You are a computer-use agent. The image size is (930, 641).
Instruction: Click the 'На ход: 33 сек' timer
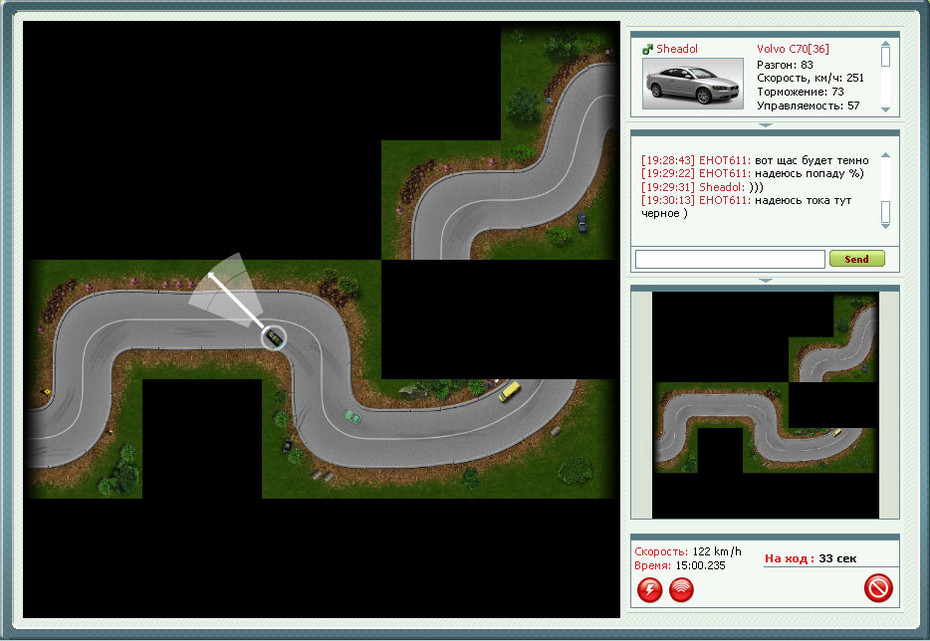tap(810, 558)
